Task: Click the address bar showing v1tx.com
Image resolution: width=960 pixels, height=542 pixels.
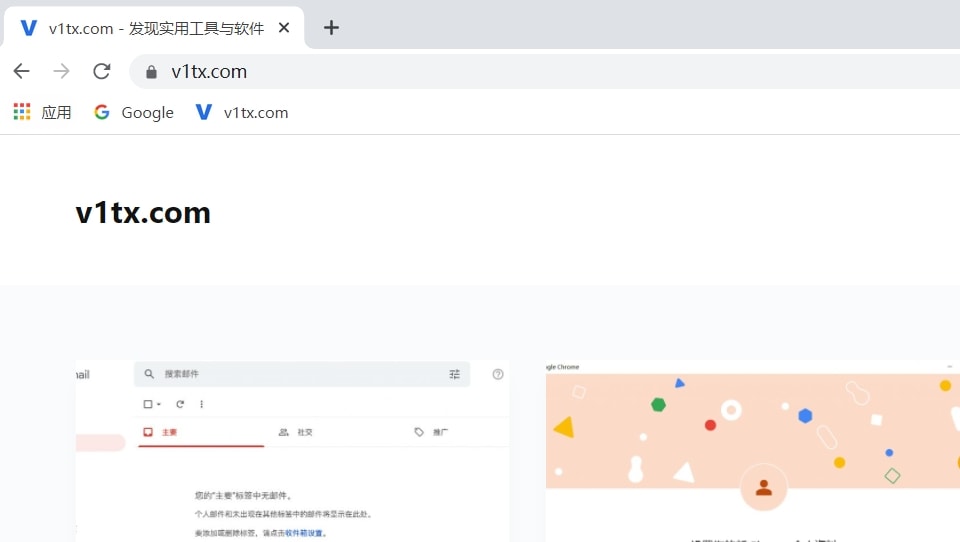Action: [544, 72]
